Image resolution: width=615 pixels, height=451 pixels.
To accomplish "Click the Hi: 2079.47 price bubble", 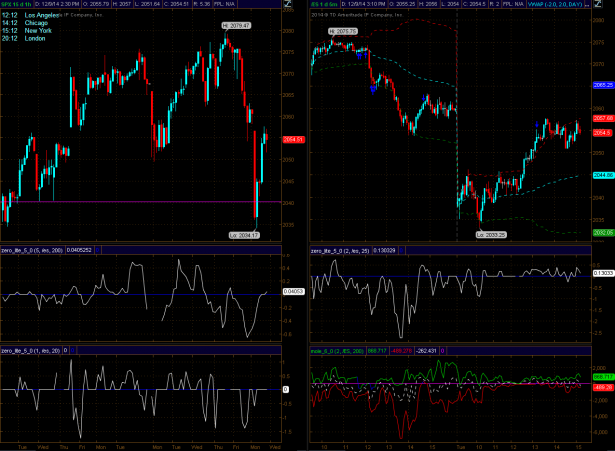I will click(236, 25).
